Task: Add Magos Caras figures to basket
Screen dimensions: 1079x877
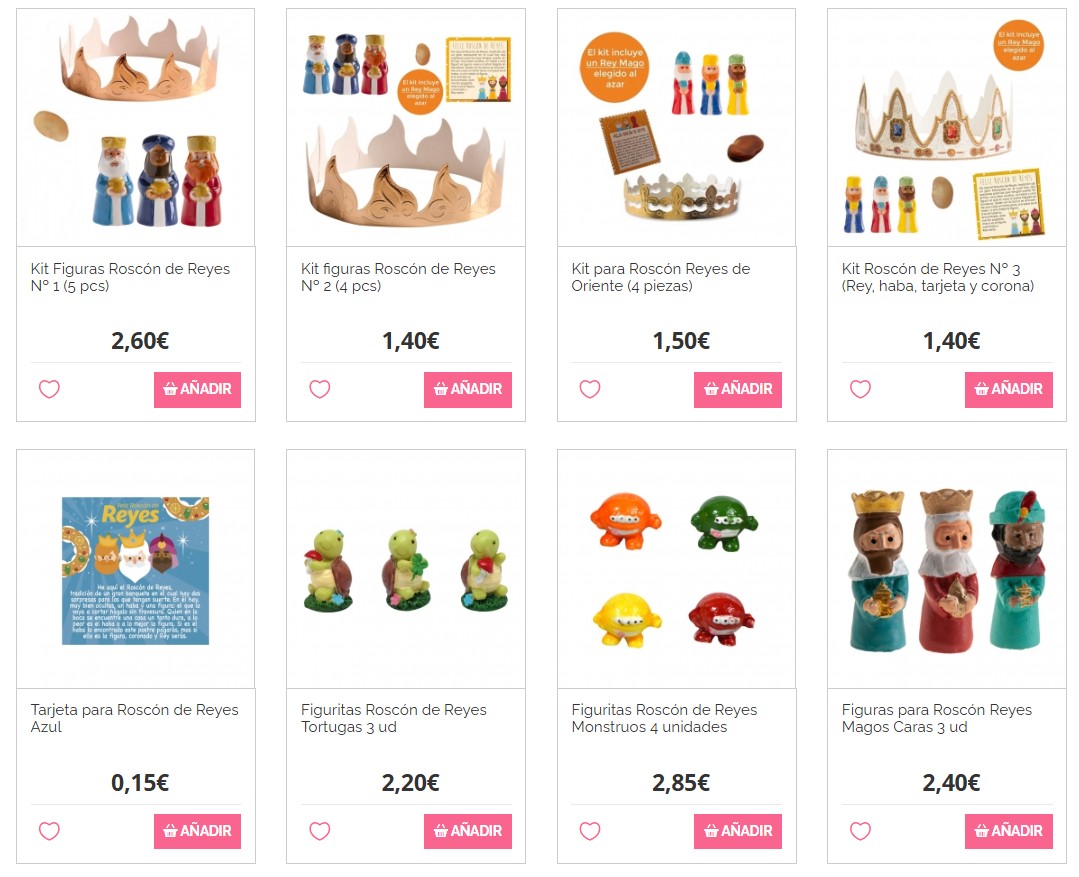Action: point(1009,832)
